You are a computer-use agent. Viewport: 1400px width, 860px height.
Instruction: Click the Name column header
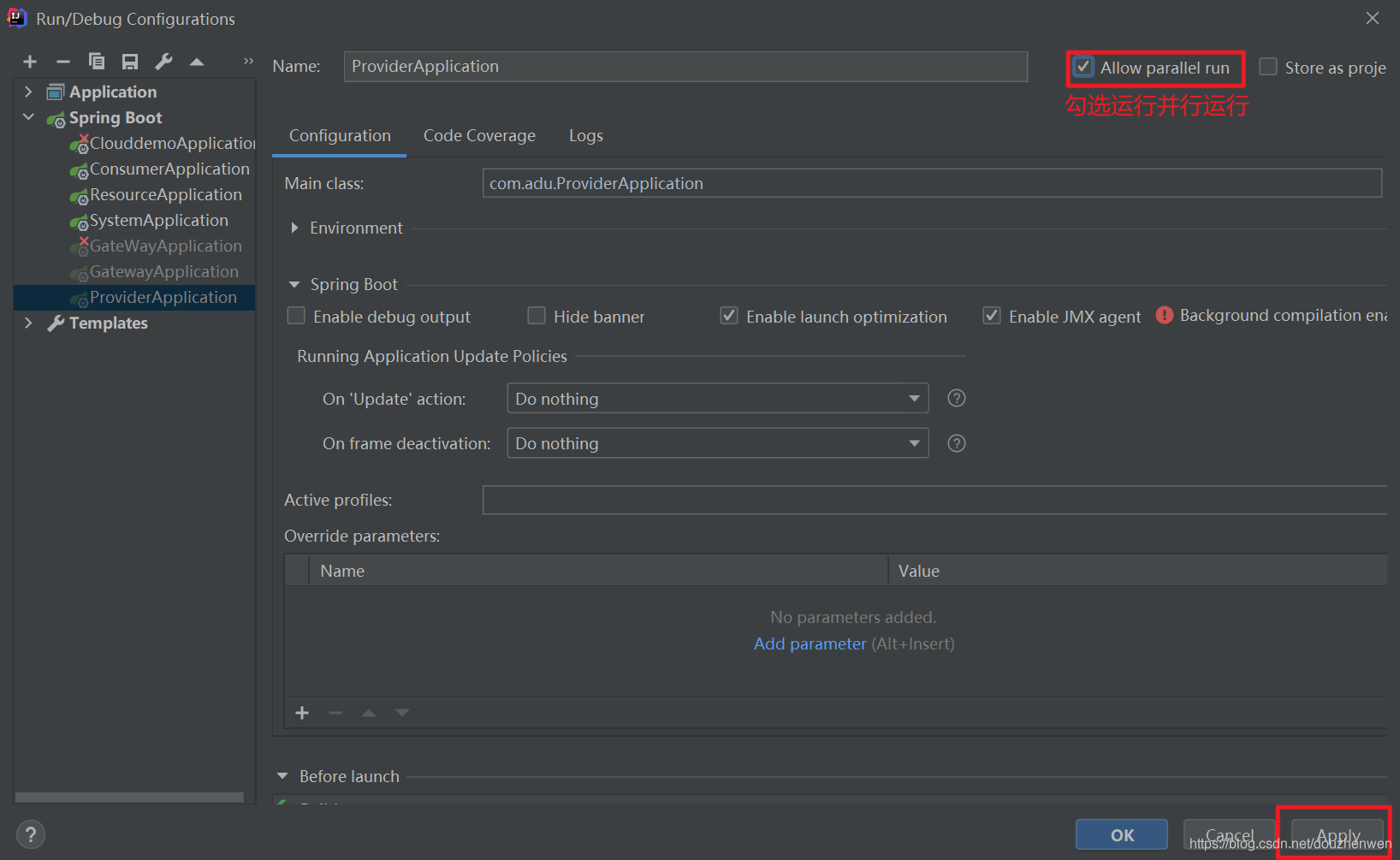[599, 571]
